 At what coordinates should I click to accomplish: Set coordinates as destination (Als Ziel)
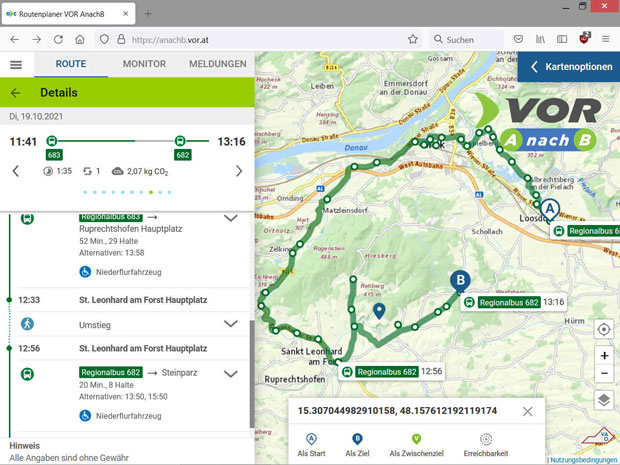click(x=357, y=445)
